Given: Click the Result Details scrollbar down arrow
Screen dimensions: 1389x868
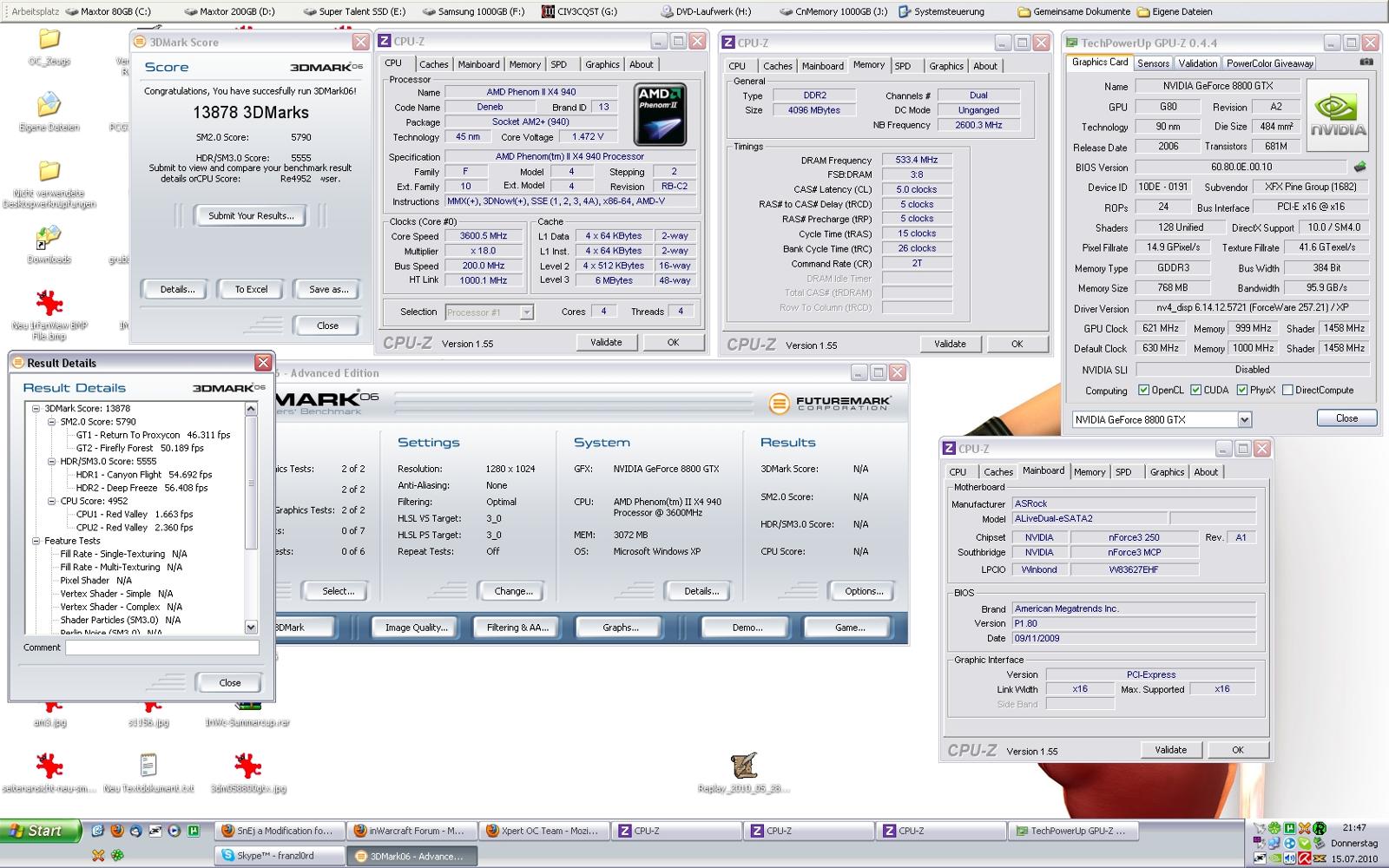Looking at the screenshot, I should point(251,627).
